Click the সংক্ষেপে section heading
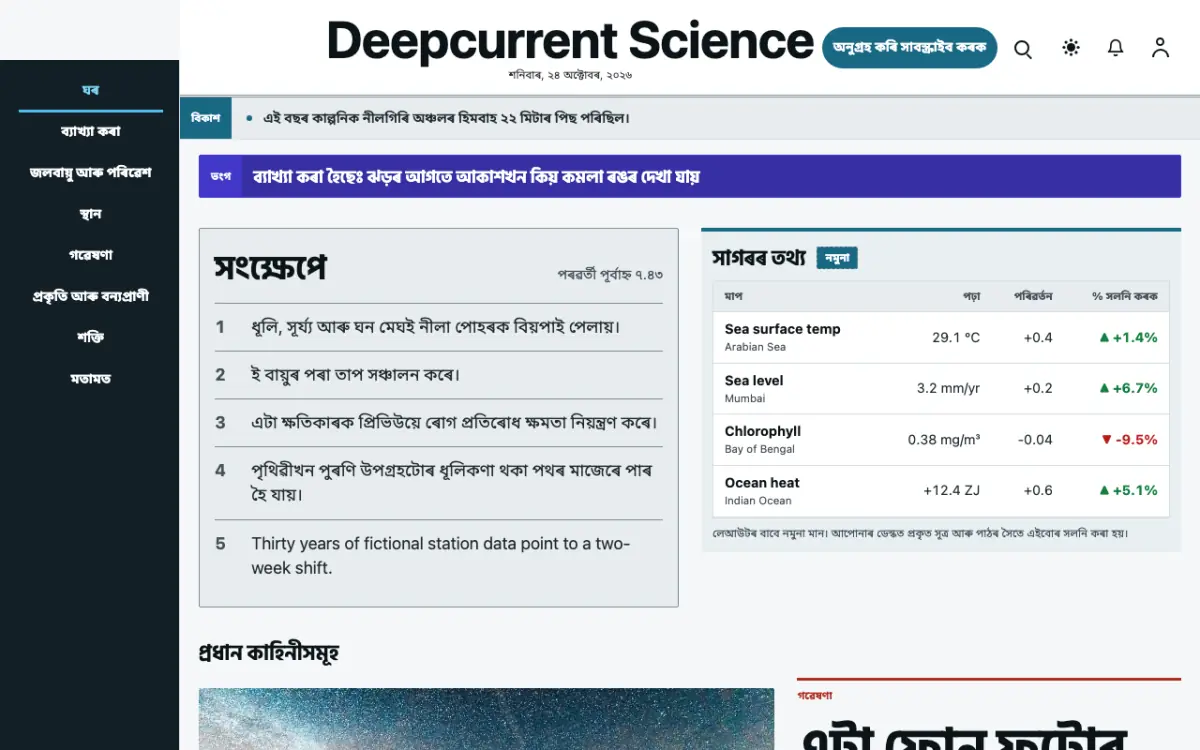 tap(270, 268)
